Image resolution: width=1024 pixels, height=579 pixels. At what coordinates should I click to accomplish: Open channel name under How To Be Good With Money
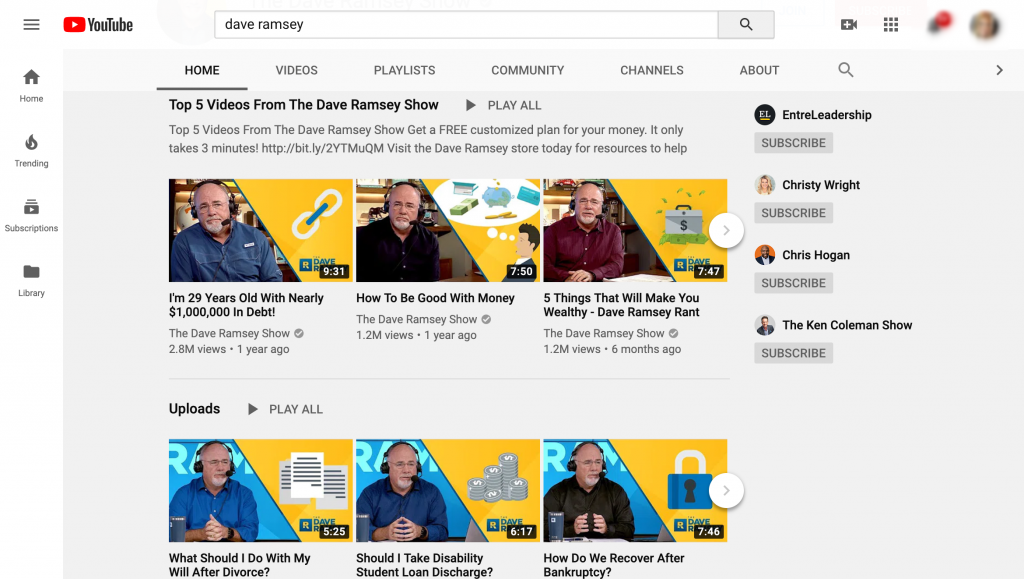click(417, 319)
